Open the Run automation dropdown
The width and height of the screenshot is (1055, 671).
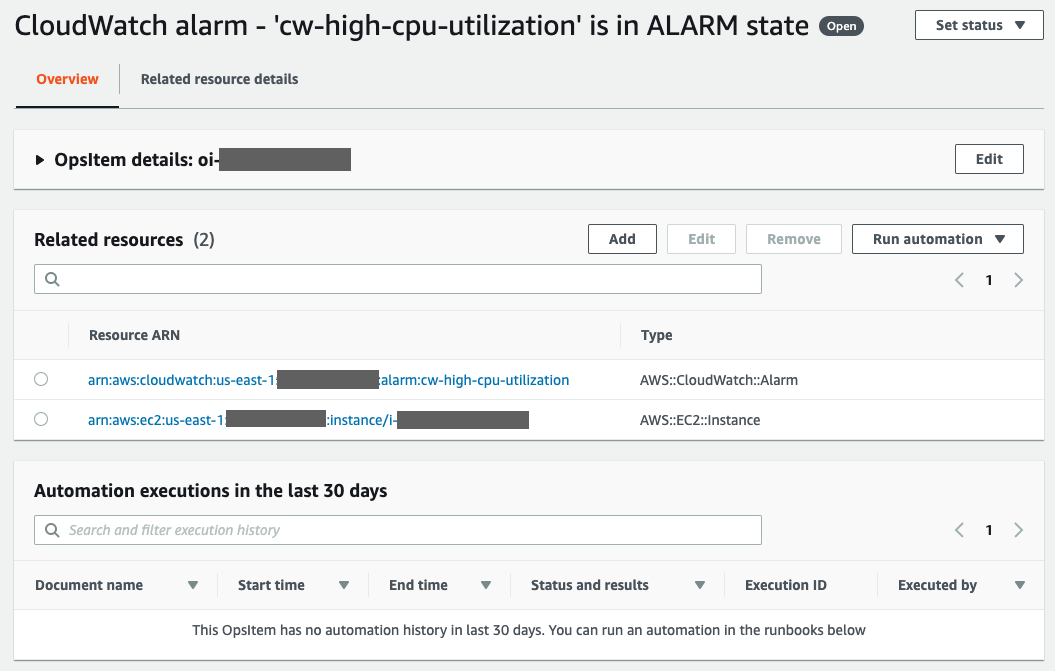[937, 239]
